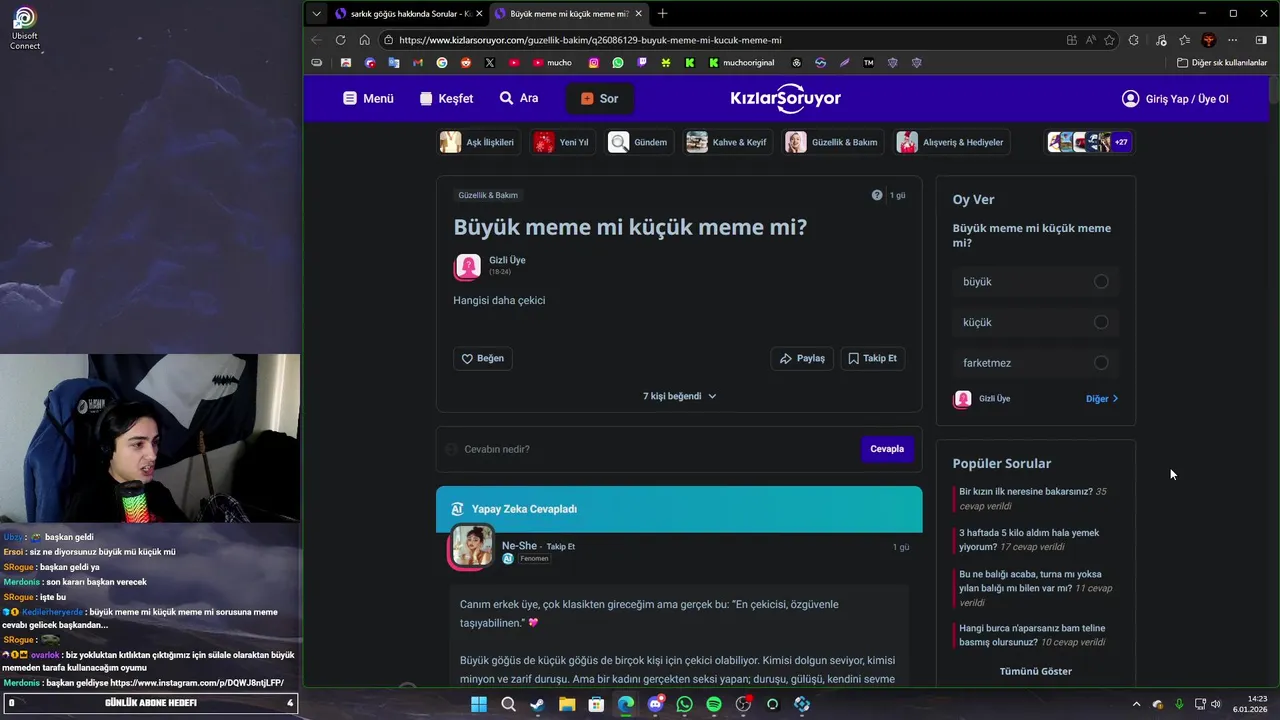
Task: Open the Instagram bookmark icon
Action: point(594,62)
